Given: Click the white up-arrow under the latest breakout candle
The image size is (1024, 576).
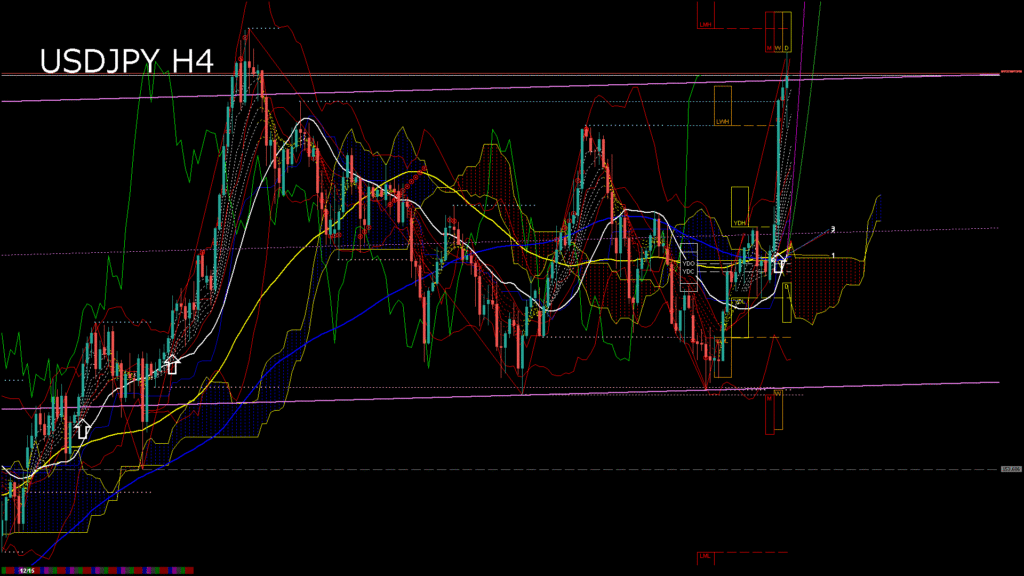Looking at the screenshot, I should pyautogui.click(x=778, y=264).
